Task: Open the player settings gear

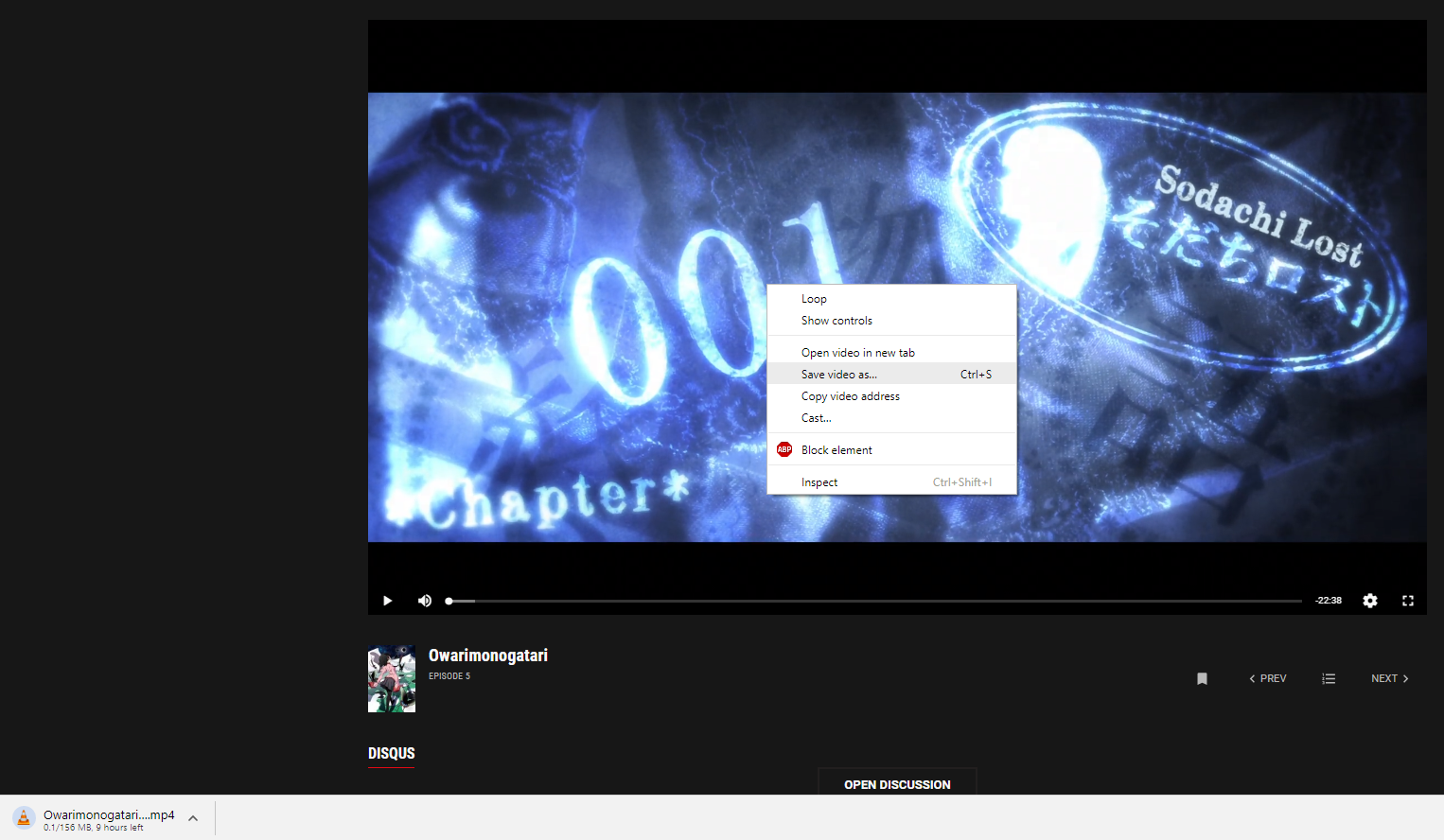Action: [x=1370, y=601]
